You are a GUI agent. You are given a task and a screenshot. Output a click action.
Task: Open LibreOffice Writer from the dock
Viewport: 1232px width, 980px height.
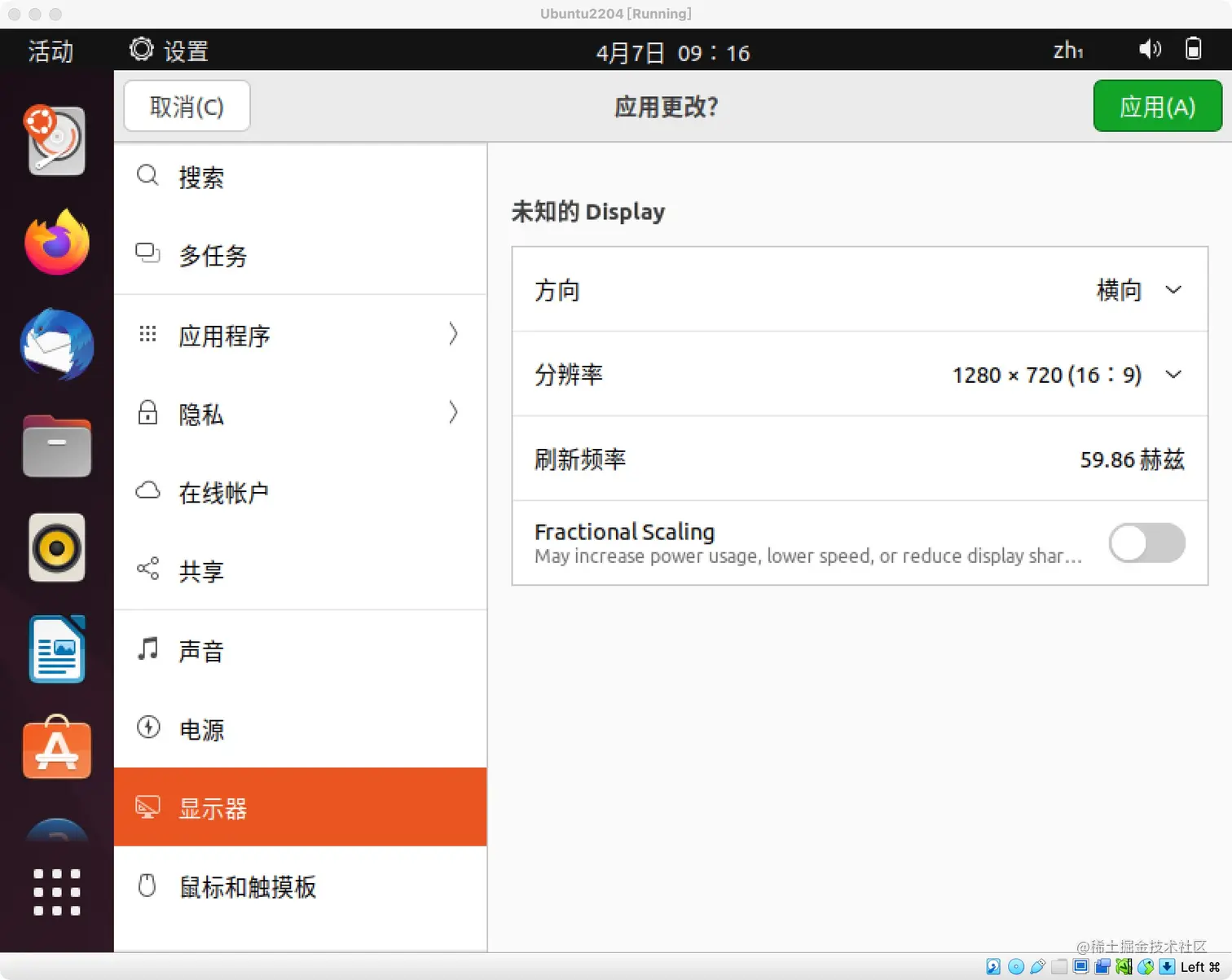[56, 648]
